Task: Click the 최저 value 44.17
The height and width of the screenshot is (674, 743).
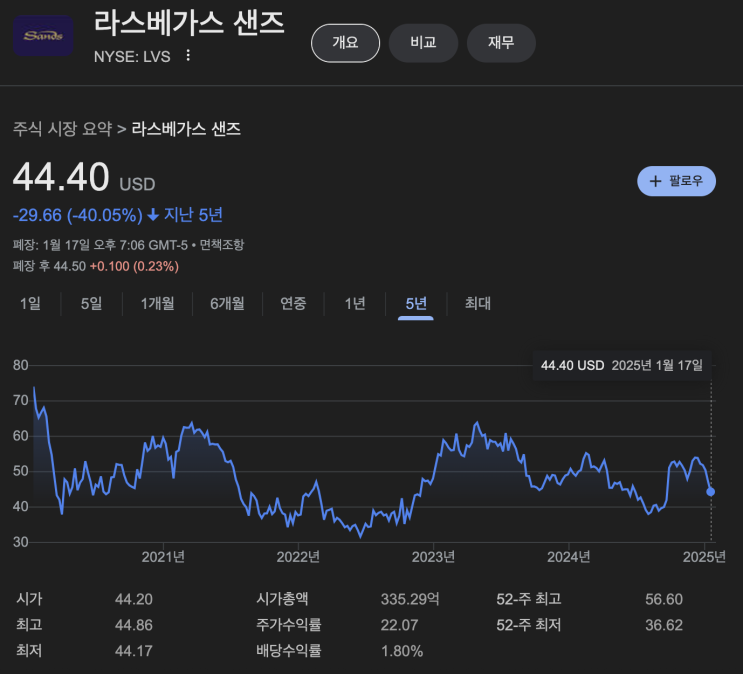Action: click(134, 651)
